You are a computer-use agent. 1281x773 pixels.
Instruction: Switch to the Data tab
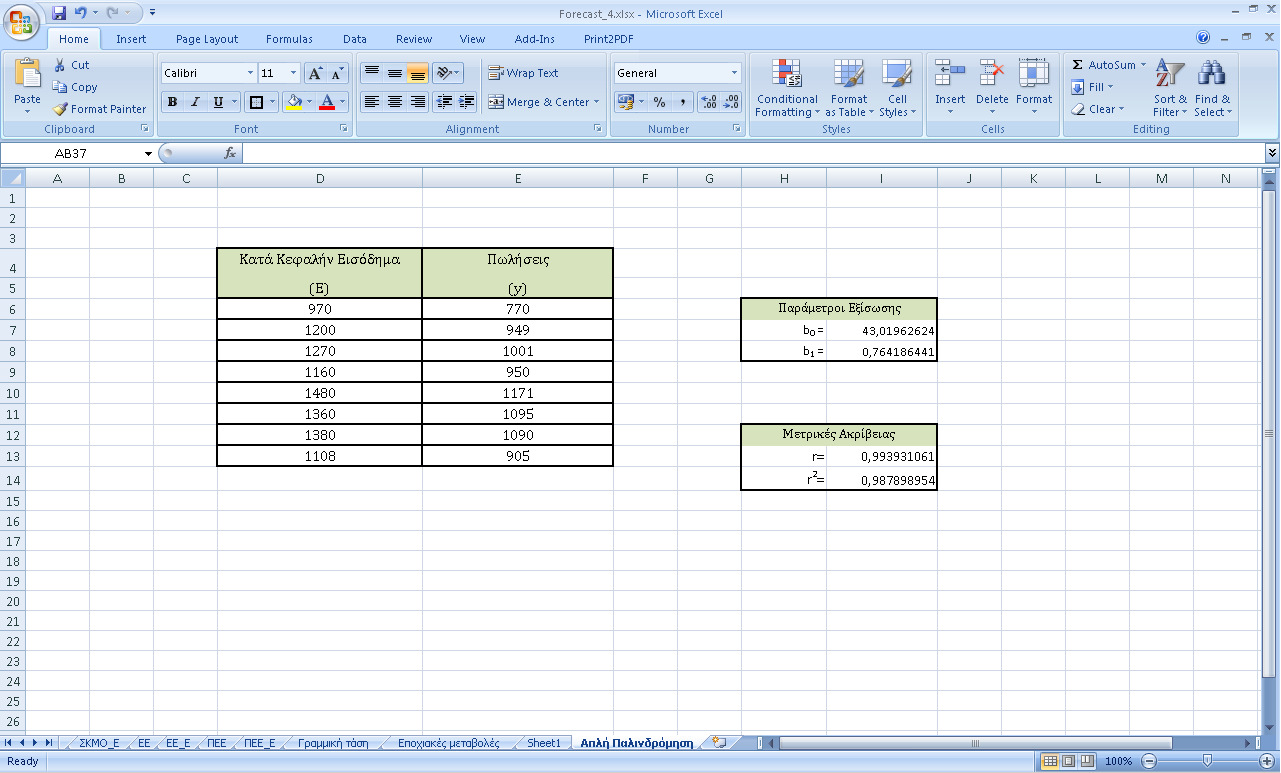(x=354, y=39)
